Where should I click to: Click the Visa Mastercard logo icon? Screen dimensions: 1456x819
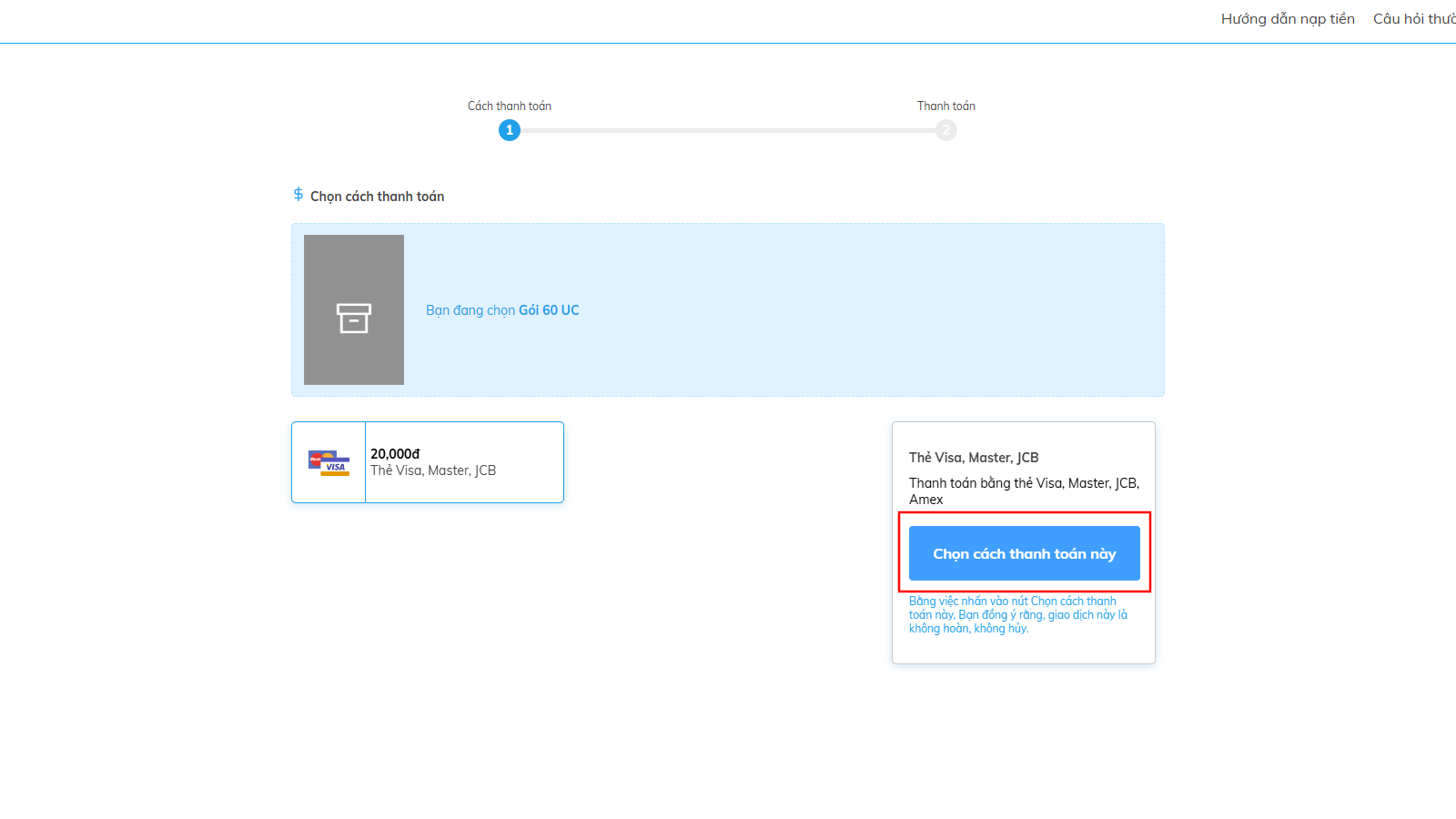[329, 462]
